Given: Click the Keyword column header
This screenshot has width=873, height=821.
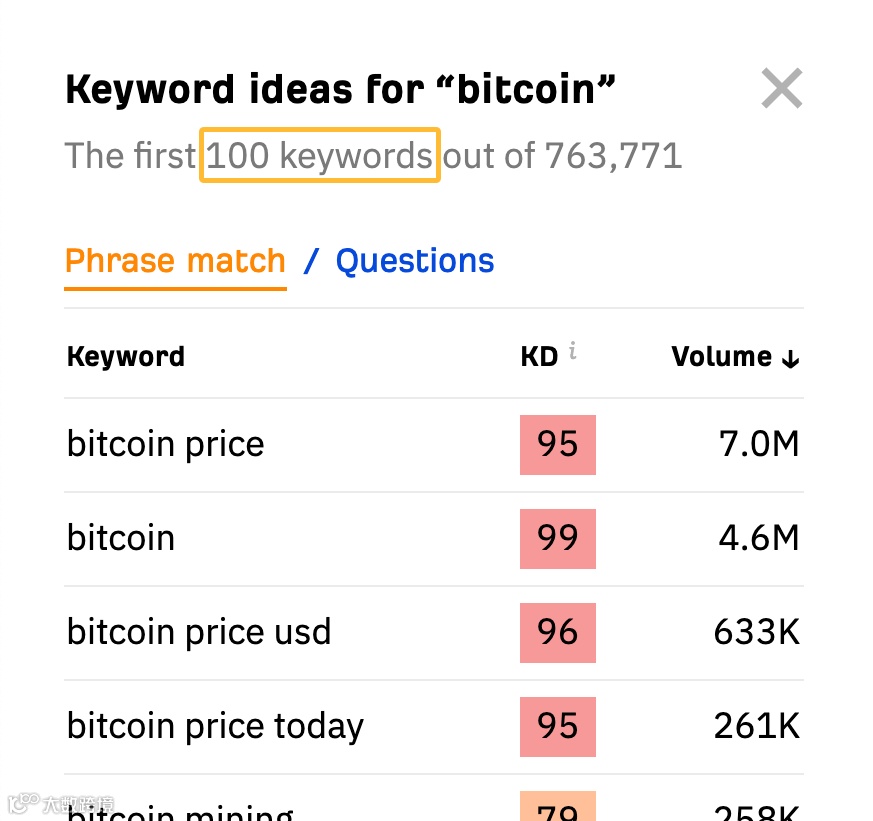Looking at the screenshot, I should pyautogui.click(x=125, y=356).
